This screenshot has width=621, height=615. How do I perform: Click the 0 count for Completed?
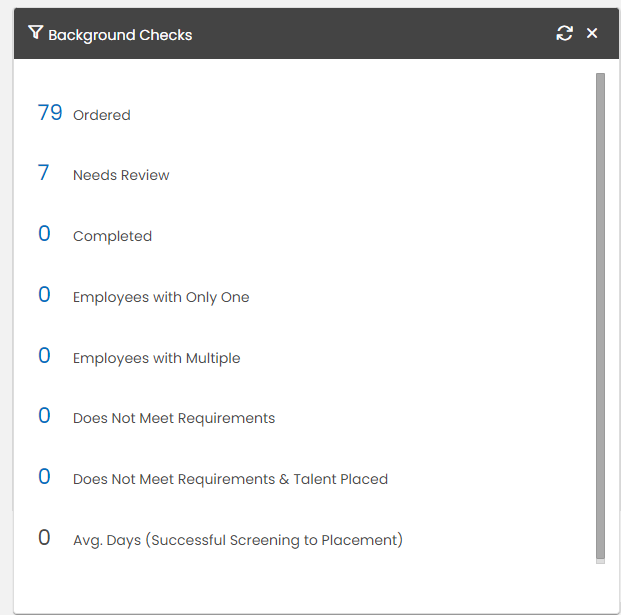(x=44, y=233)
